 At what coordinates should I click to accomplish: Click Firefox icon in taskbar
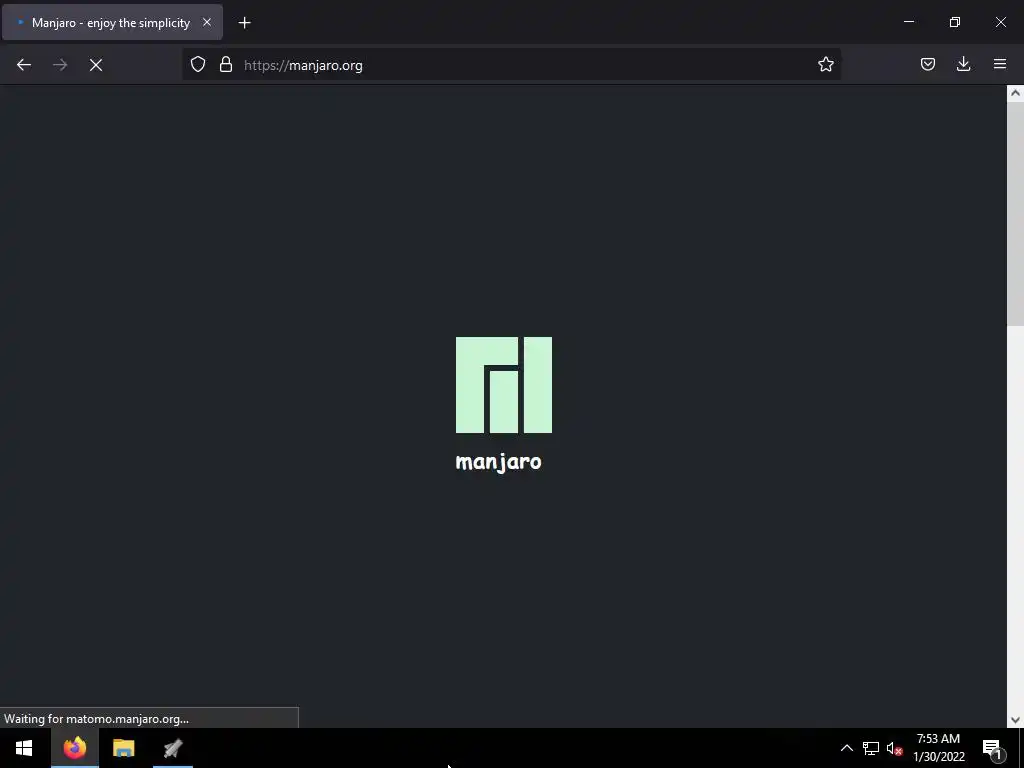click(x=74, y=748)
